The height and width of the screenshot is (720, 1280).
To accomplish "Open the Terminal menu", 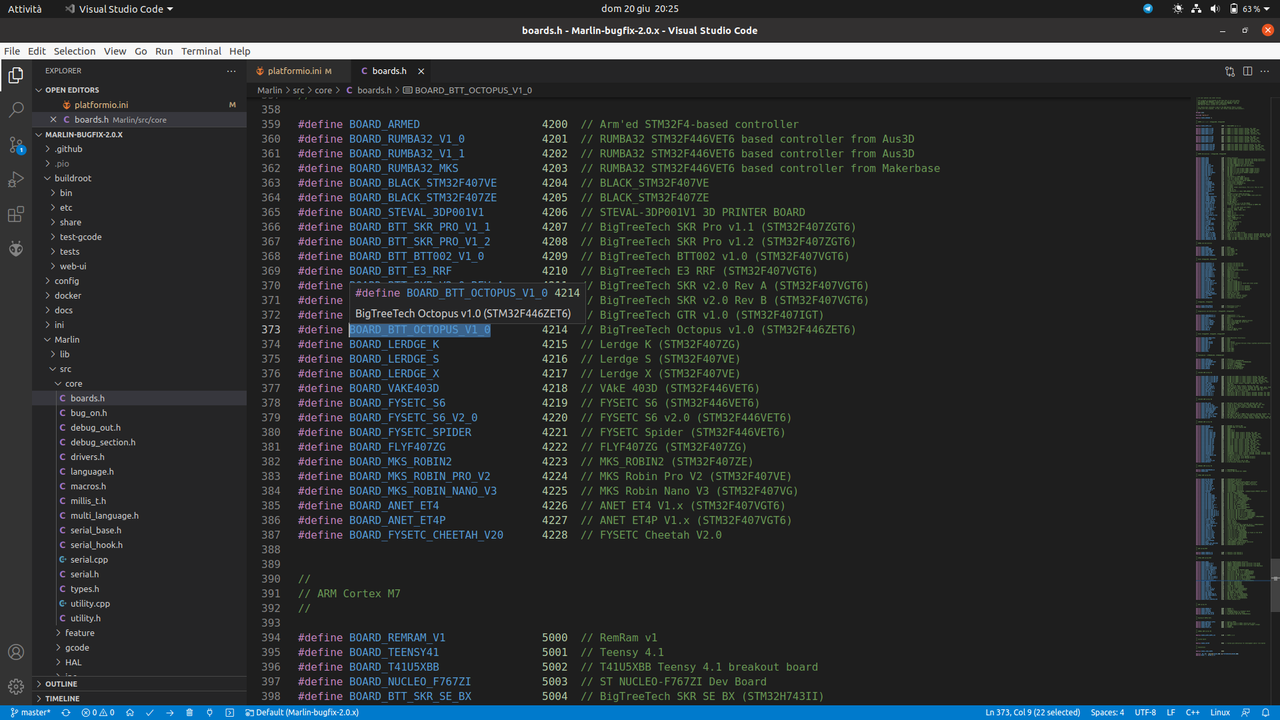I will coord(200,51).
